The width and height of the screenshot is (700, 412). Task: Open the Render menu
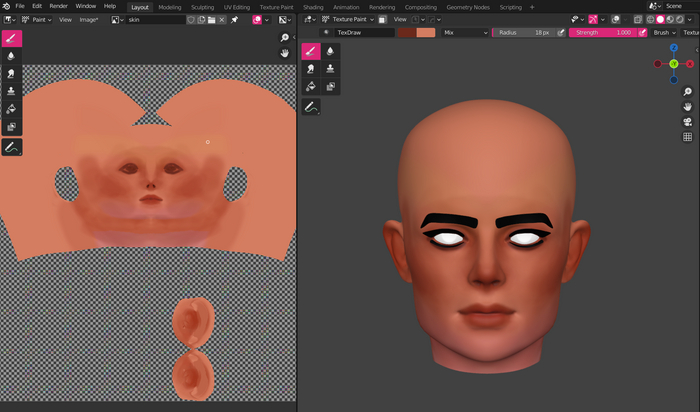[59, 6]
